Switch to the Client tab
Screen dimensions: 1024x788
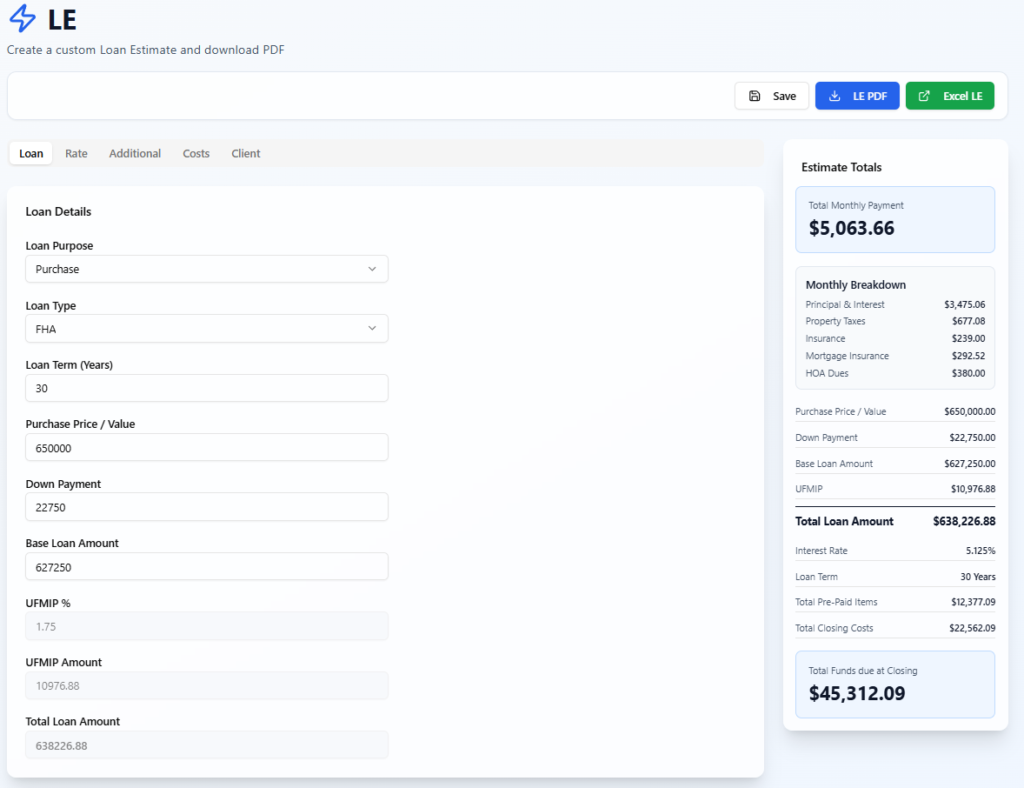245,153
